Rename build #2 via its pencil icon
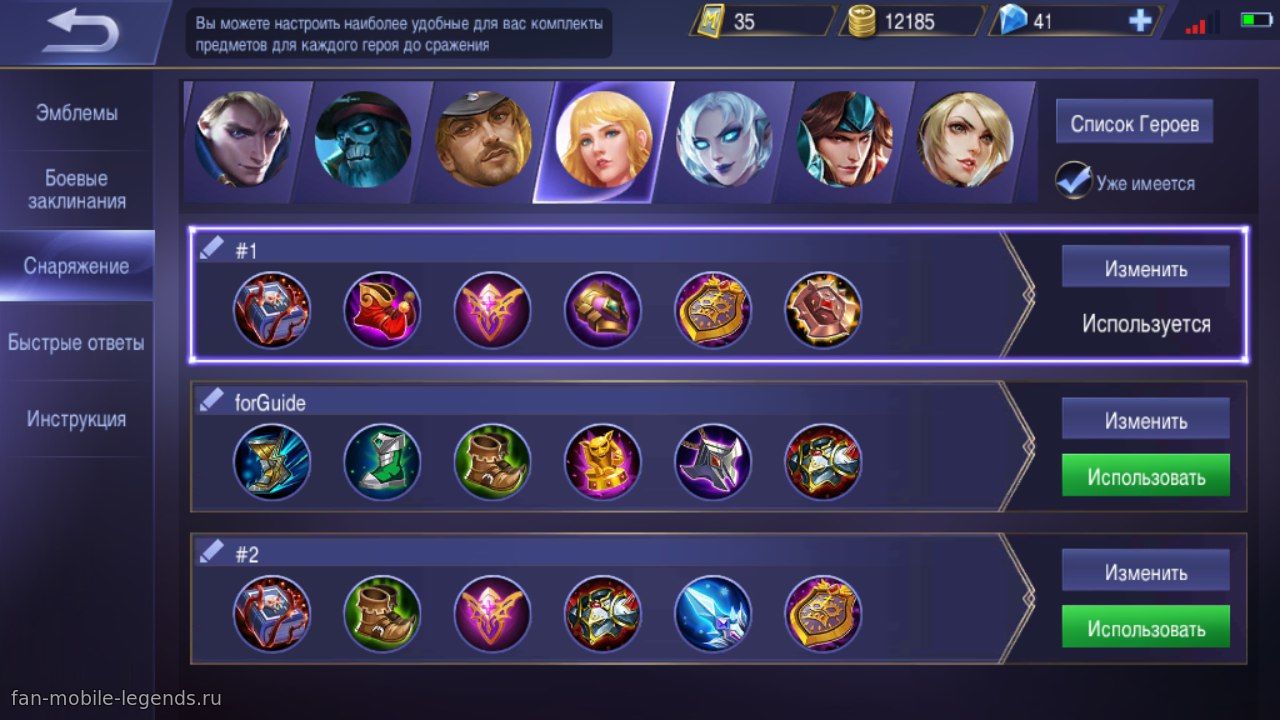 pos(212,553)
